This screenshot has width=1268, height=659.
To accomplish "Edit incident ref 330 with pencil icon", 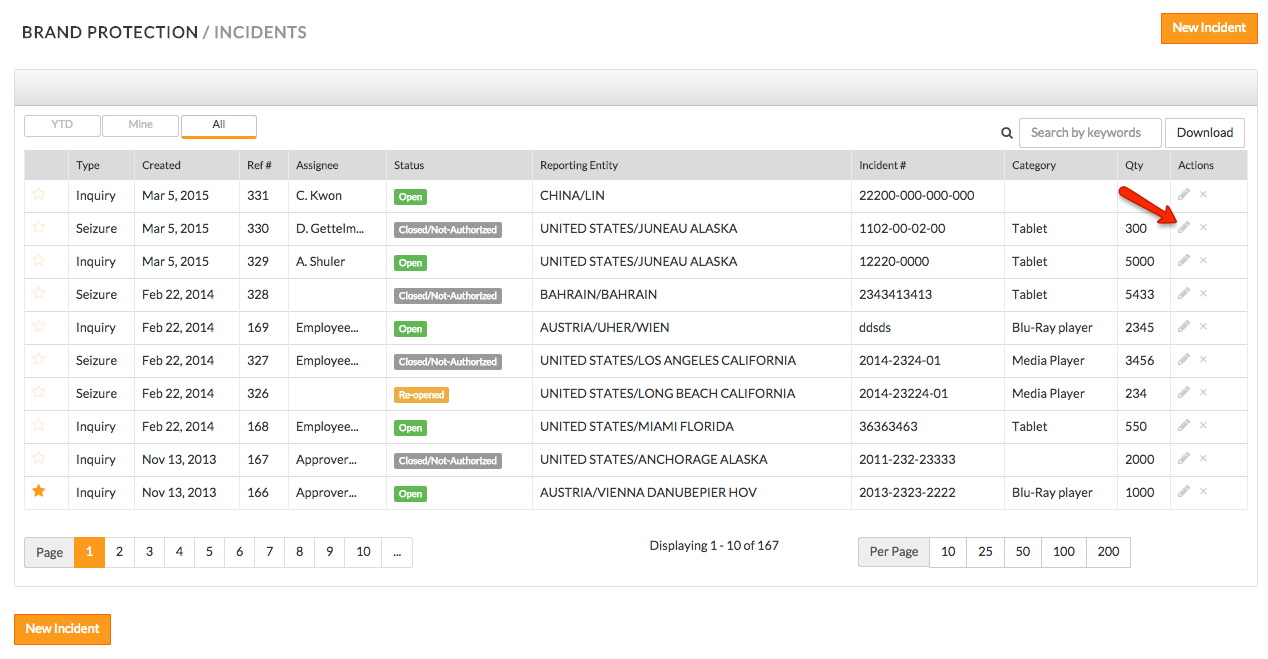I will click(1184, 228).
